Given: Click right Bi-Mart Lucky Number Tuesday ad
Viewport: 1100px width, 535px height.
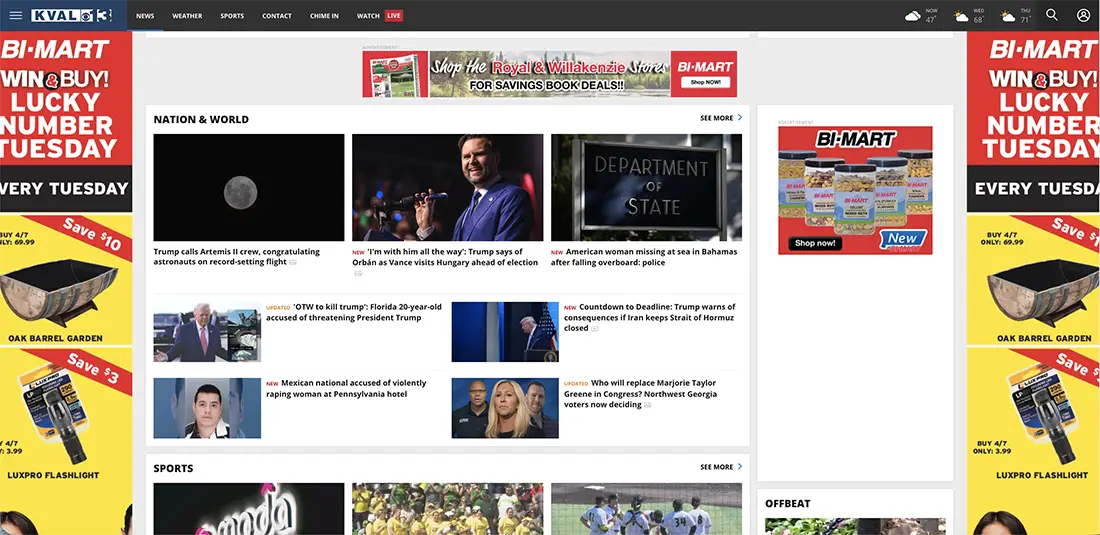Looking at the screenshot, I should [x=1033, y=121].
